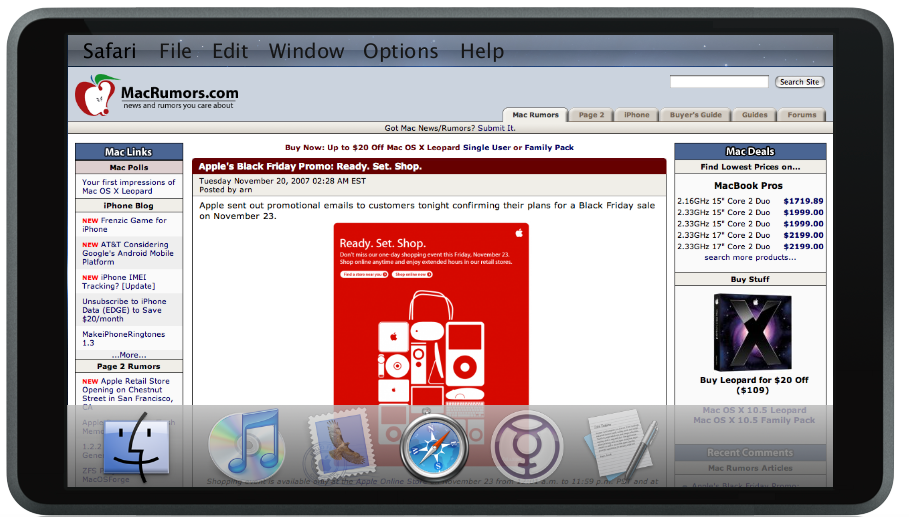Click the iPhone Blog heading
Viewport: 913px width, 517px height.
pos(128,206)
